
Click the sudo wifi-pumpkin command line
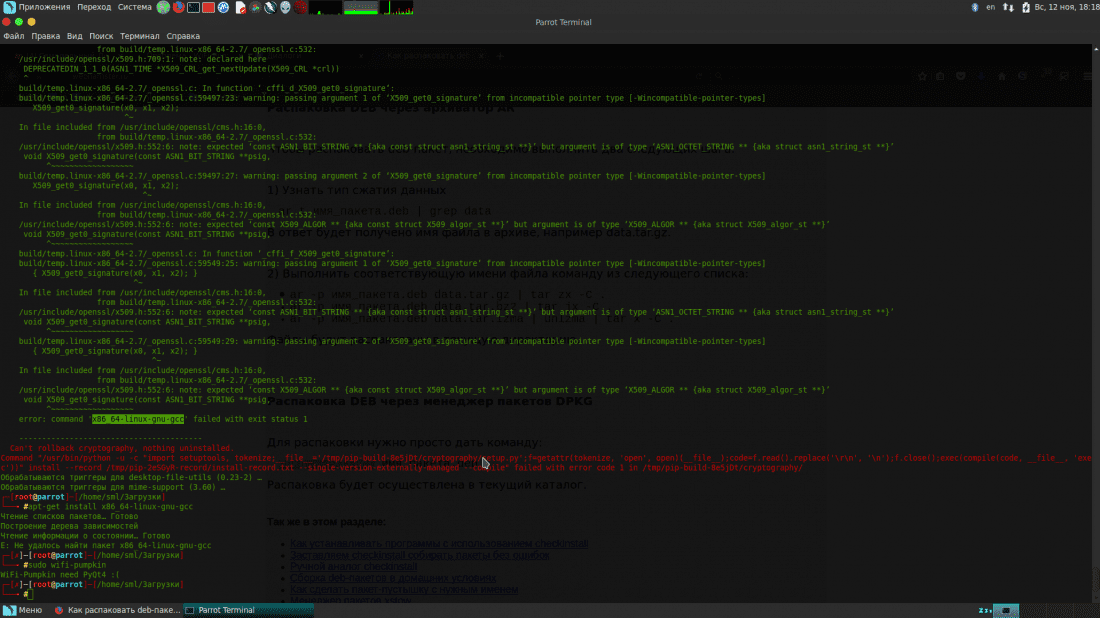(x=67, y=565)
